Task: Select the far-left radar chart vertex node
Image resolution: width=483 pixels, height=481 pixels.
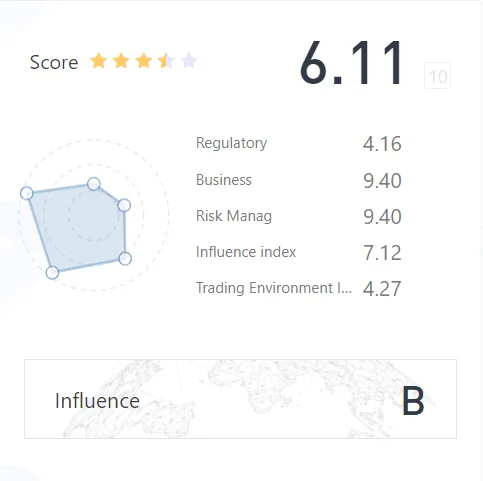Action: click(x=26, y=193)
